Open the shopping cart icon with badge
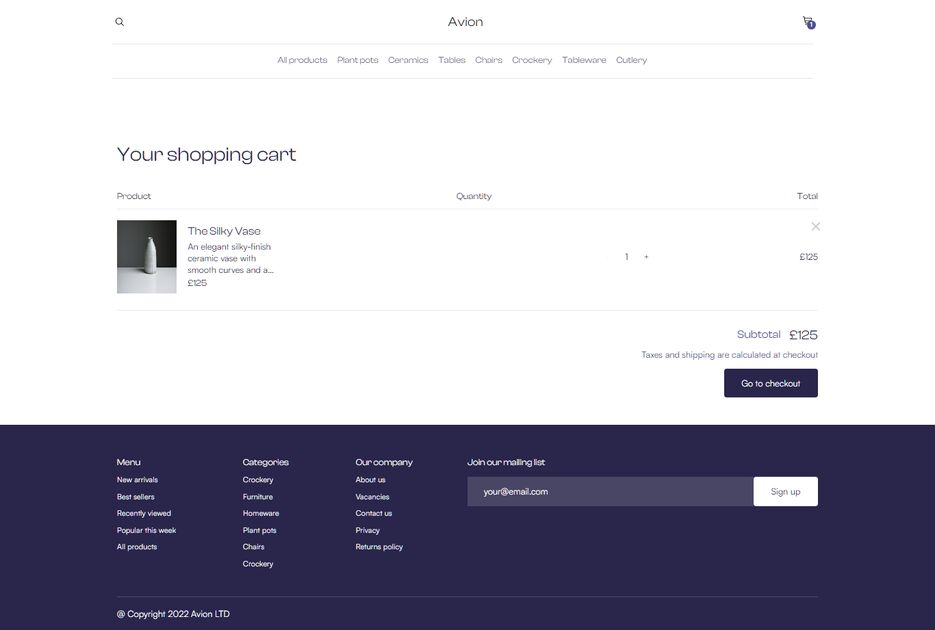Screen dimensions: 935x630 tap(809, 23)
